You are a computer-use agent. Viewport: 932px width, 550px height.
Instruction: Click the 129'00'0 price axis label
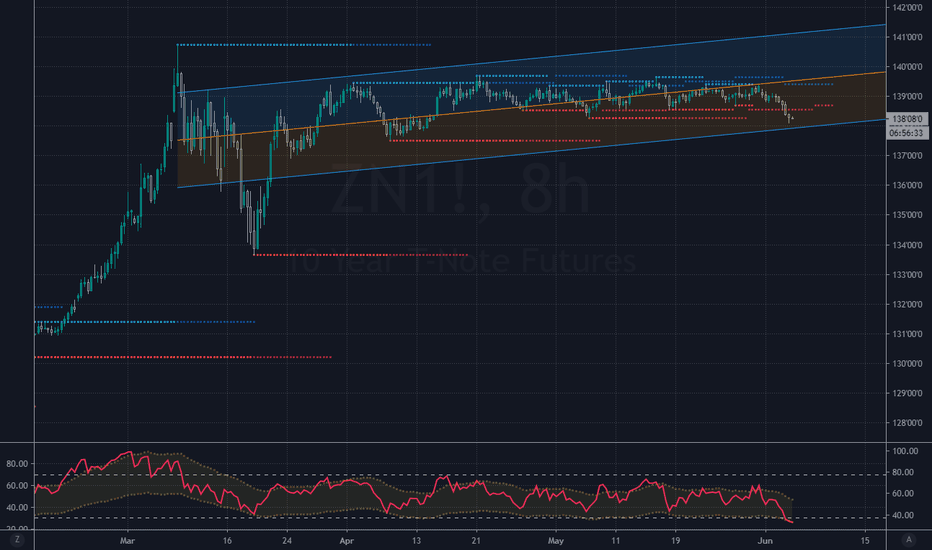pyautogui.click(x=907, y=393)
